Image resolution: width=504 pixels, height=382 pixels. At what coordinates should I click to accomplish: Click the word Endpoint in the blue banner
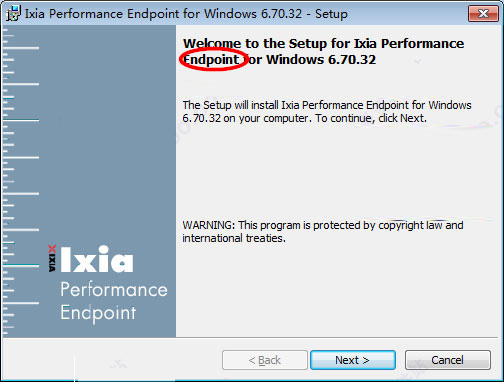coord(98,313)
